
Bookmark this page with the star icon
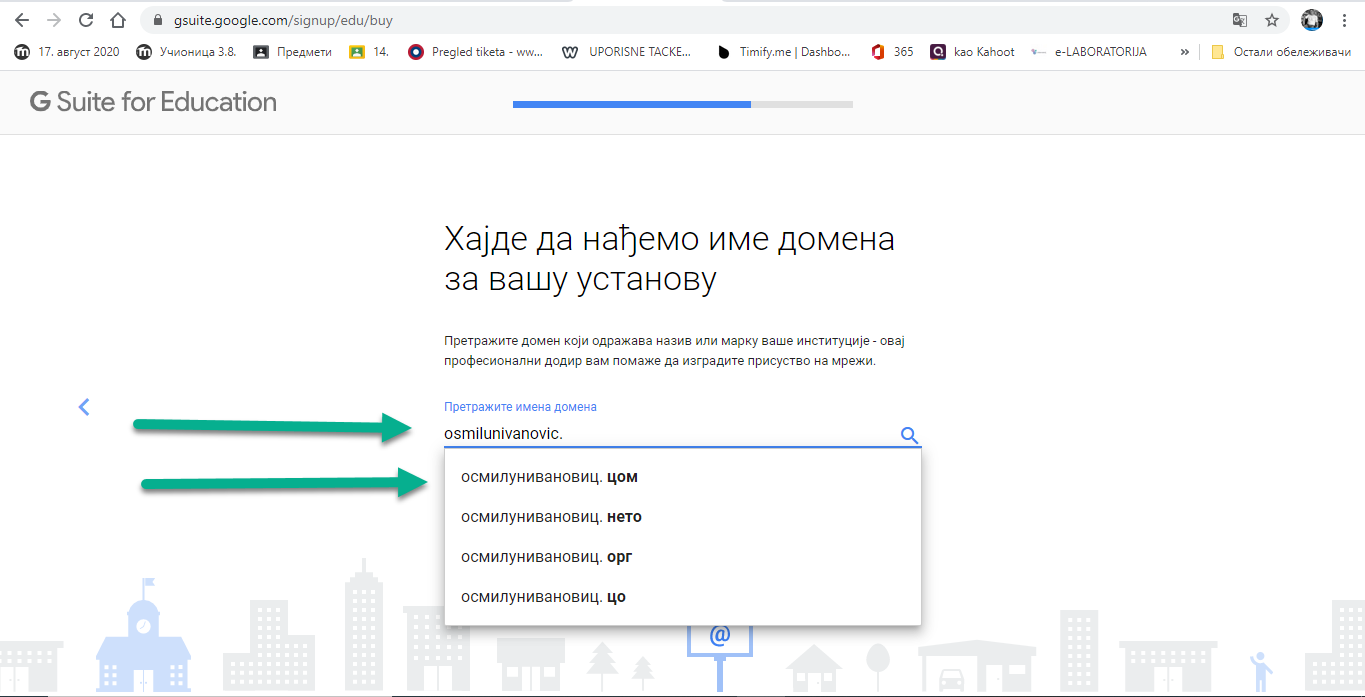pos(1271,20)
